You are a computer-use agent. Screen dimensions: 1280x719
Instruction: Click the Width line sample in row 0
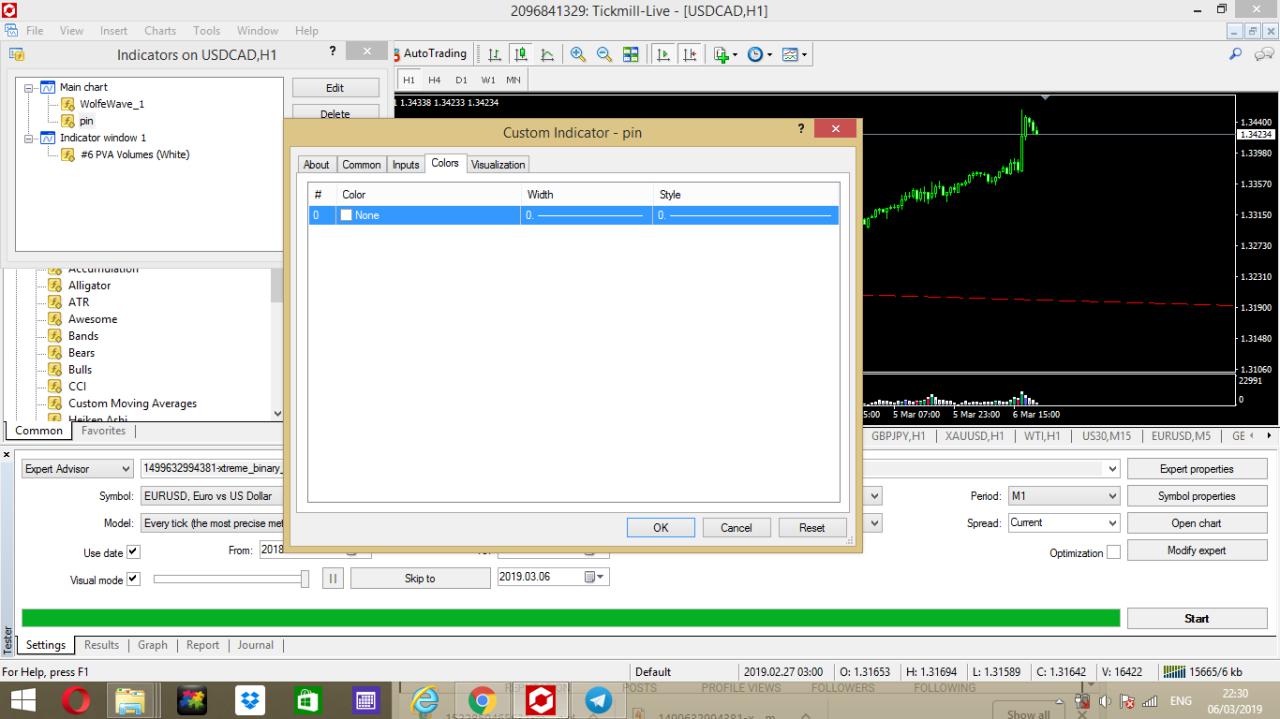click(x=590, y=215)
